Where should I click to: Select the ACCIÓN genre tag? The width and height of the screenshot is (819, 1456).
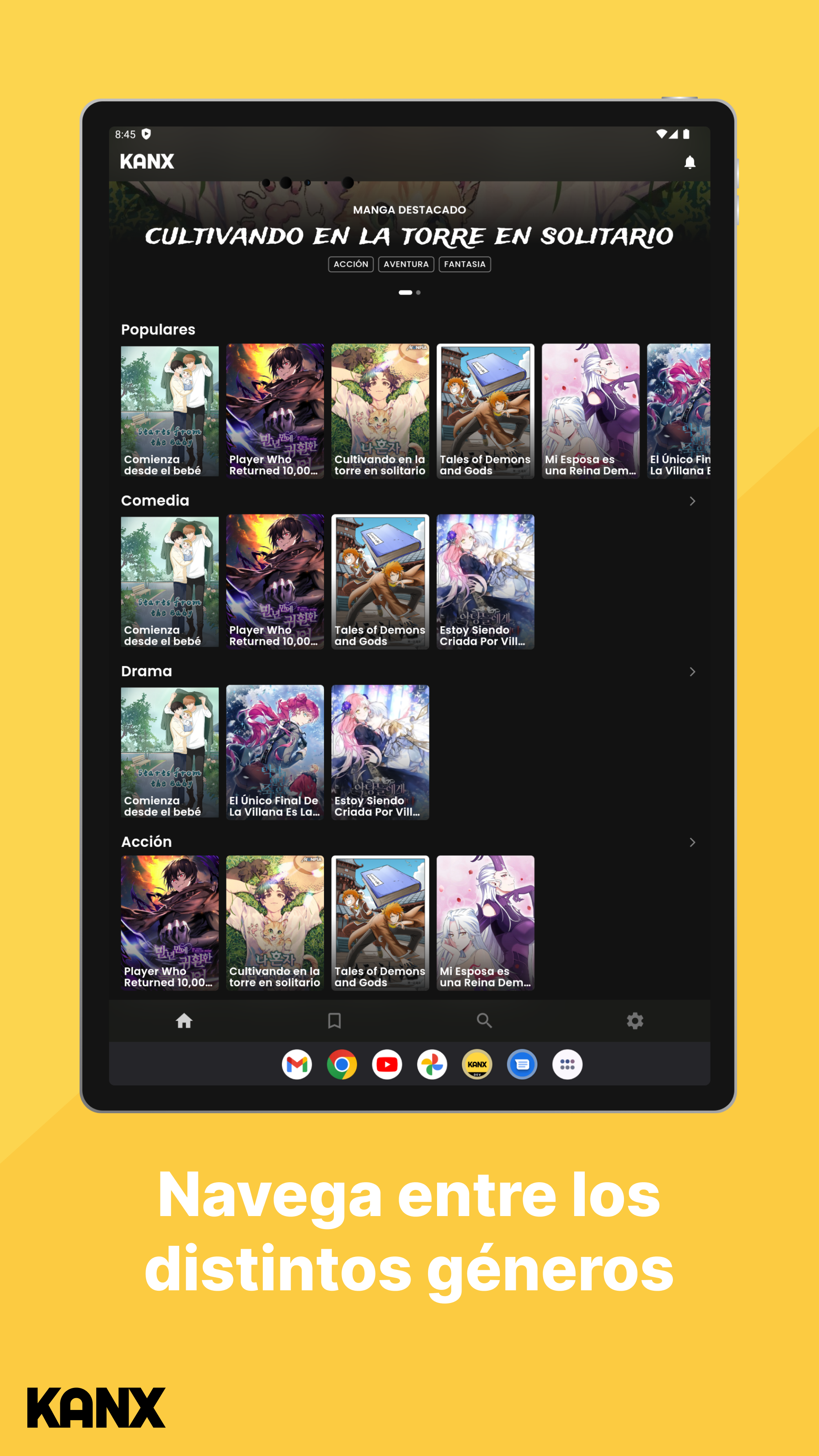pos(351,264)
